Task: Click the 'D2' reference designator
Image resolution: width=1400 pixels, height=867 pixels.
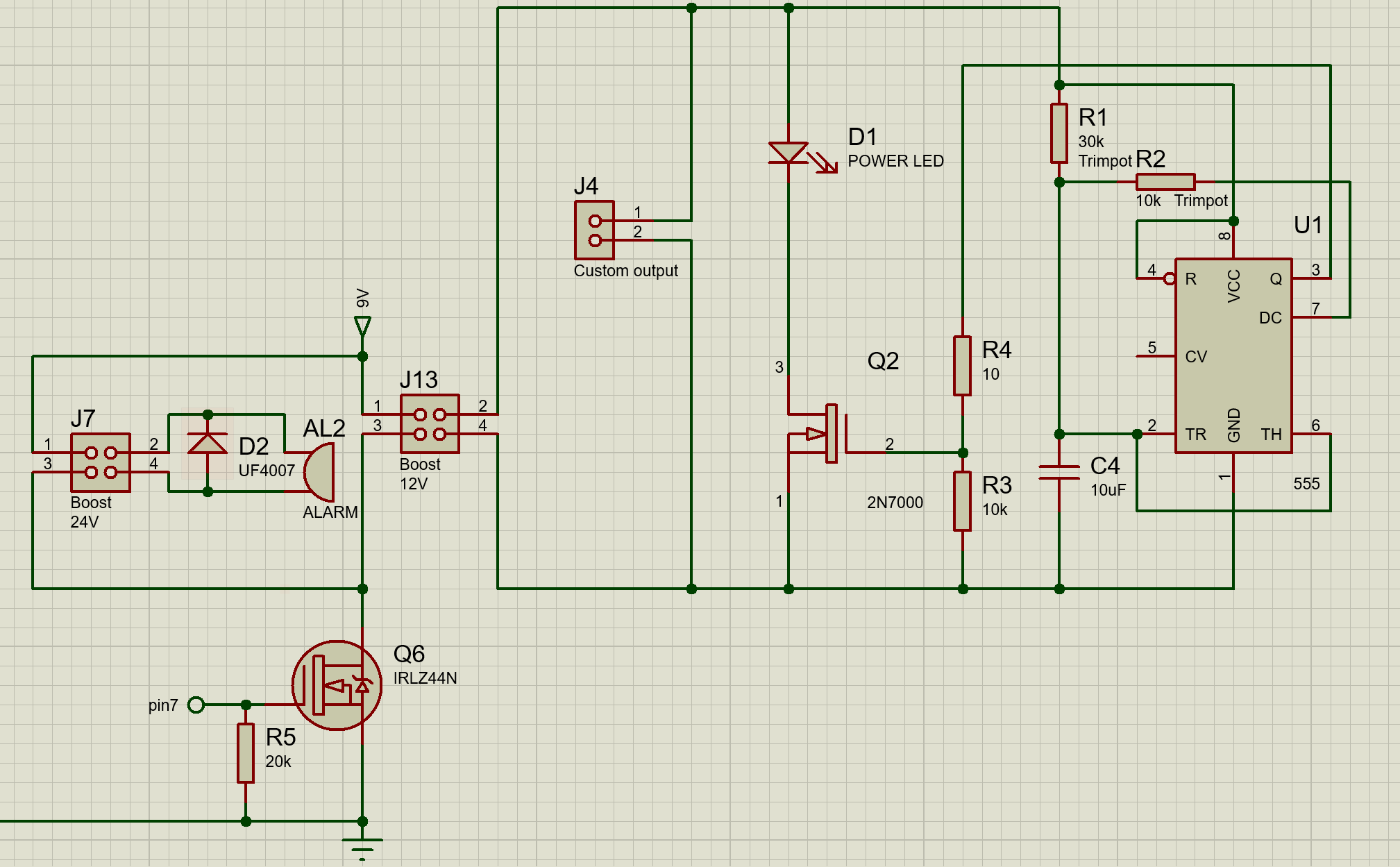Action: [x=253, y=446]
